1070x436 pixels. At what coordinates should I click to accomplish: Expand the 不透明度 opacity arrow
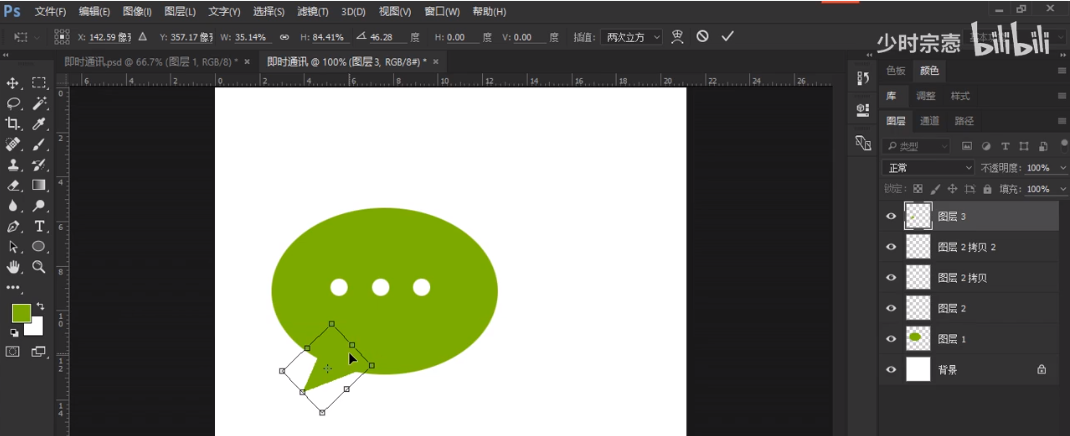tap(1063, 168)
